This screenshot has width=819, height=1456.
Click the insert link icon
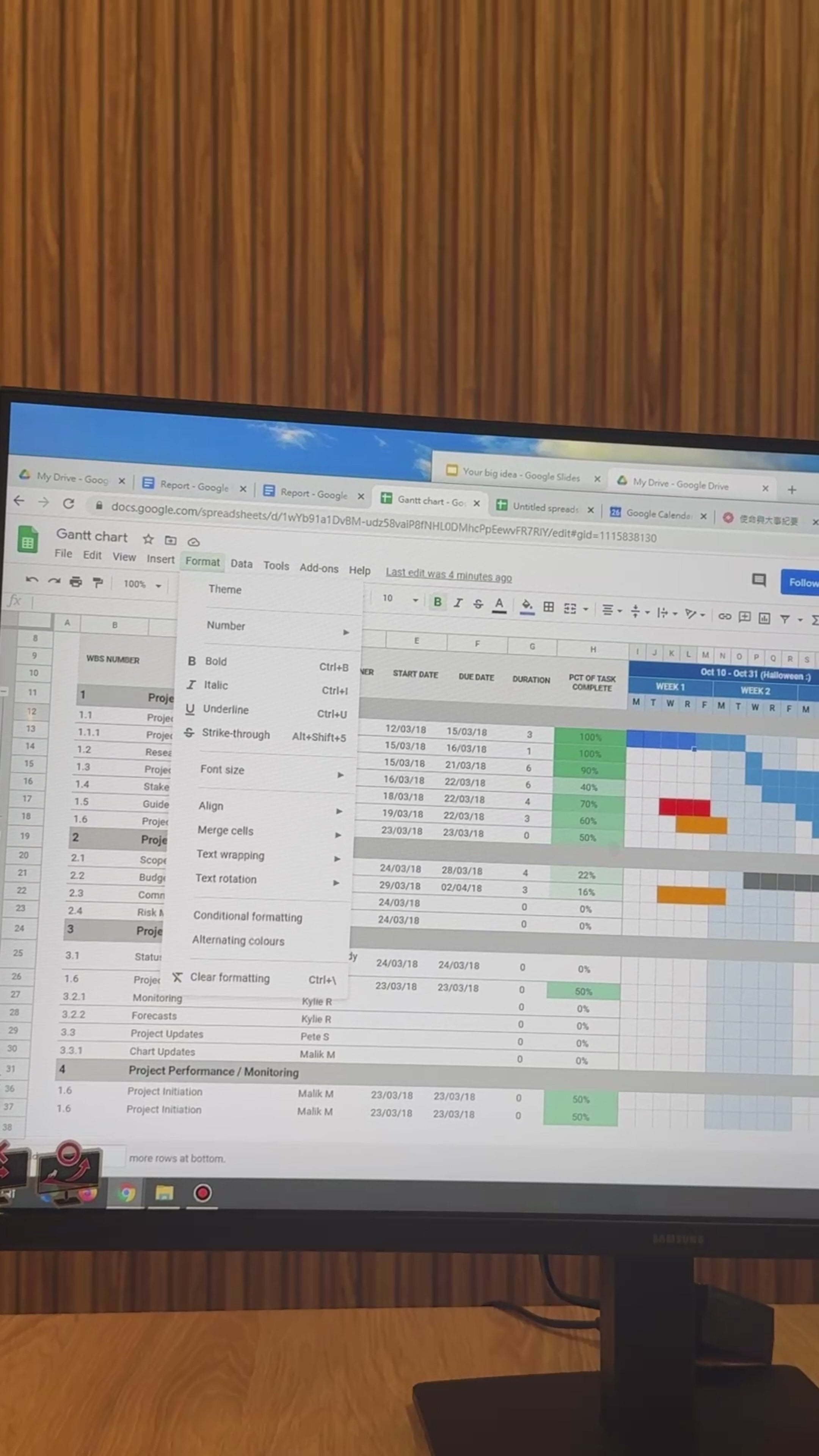tap(725, 616)
